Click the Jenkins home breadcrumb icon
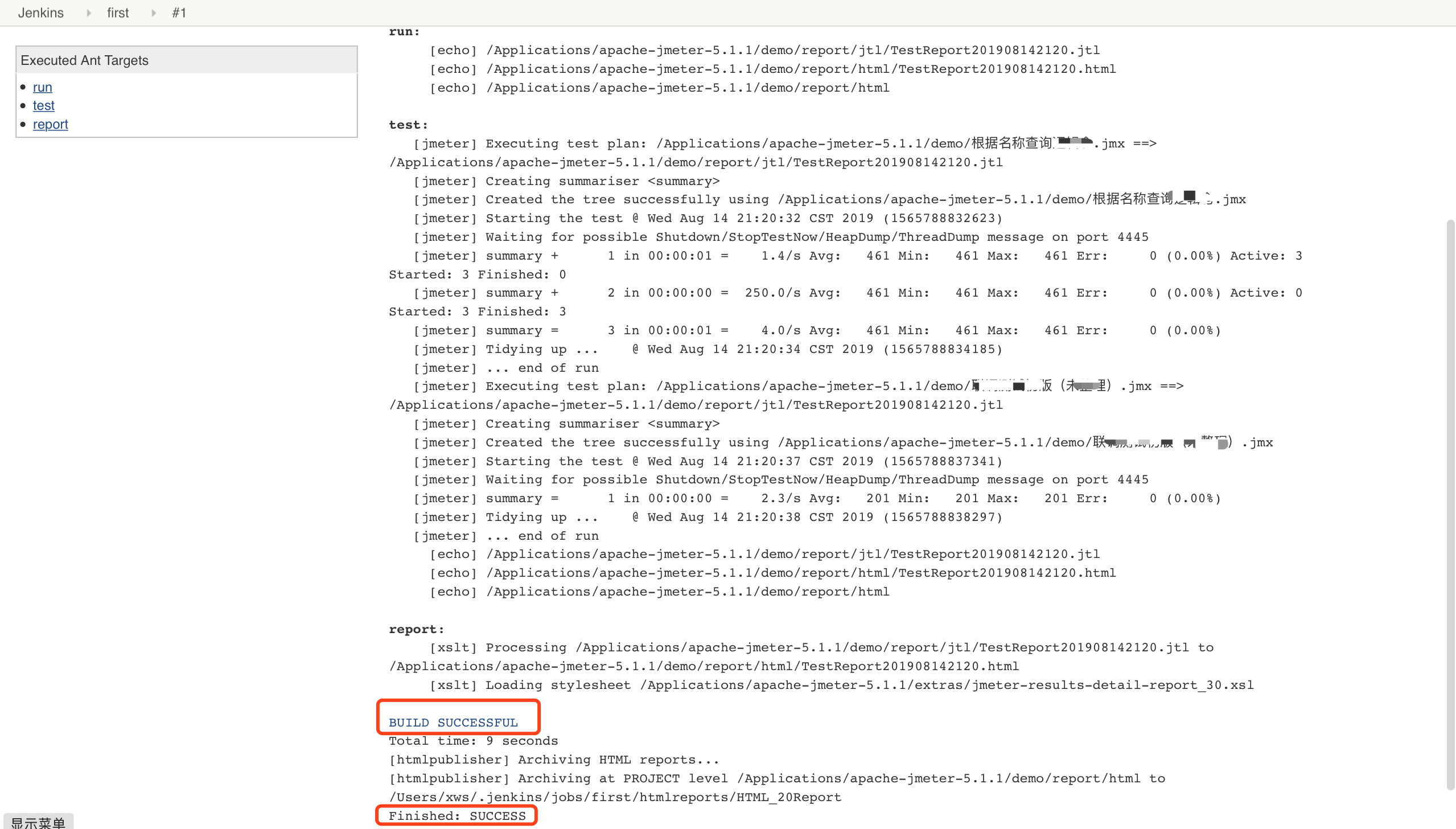Image resolution: width=1456 pixels, height=829 pixels. 41,12
